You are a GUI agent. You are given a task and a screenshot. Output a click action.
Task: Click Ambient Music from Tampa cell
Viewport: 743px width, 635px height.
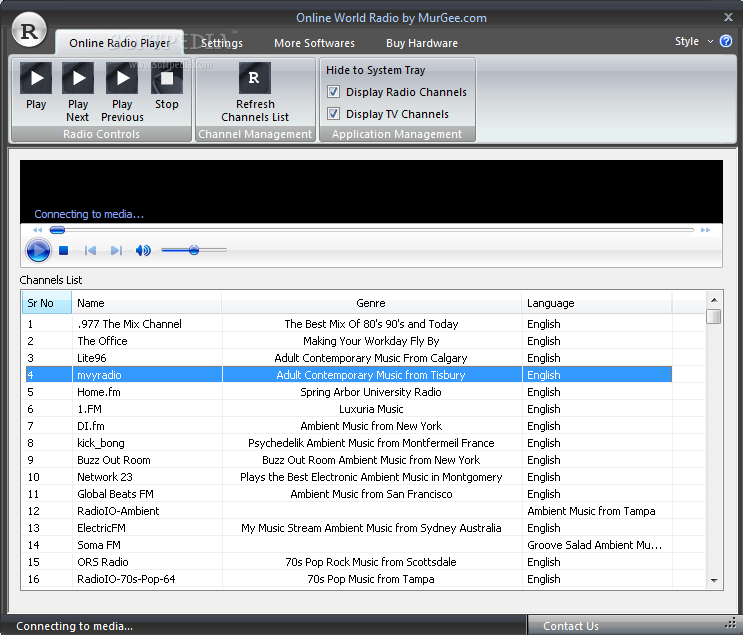[591, 511]
